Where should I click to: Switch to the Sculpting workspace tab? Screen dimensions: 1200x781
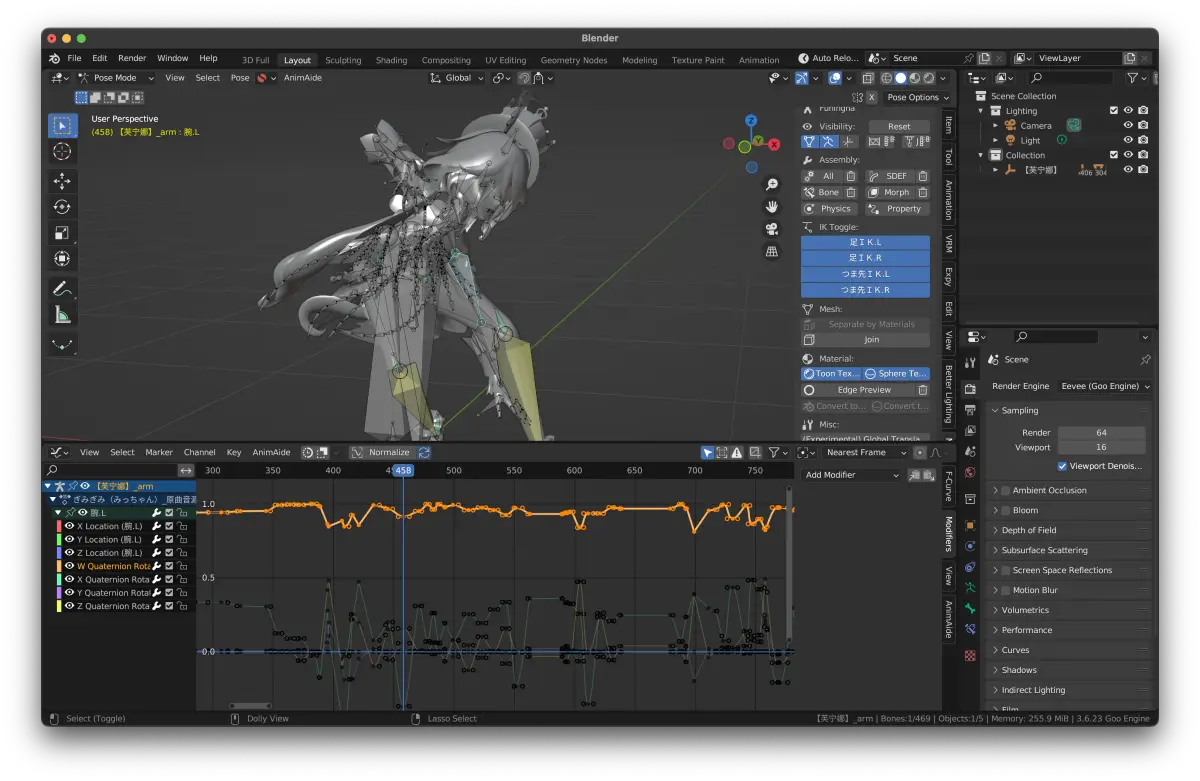click(x=343, y=60)
